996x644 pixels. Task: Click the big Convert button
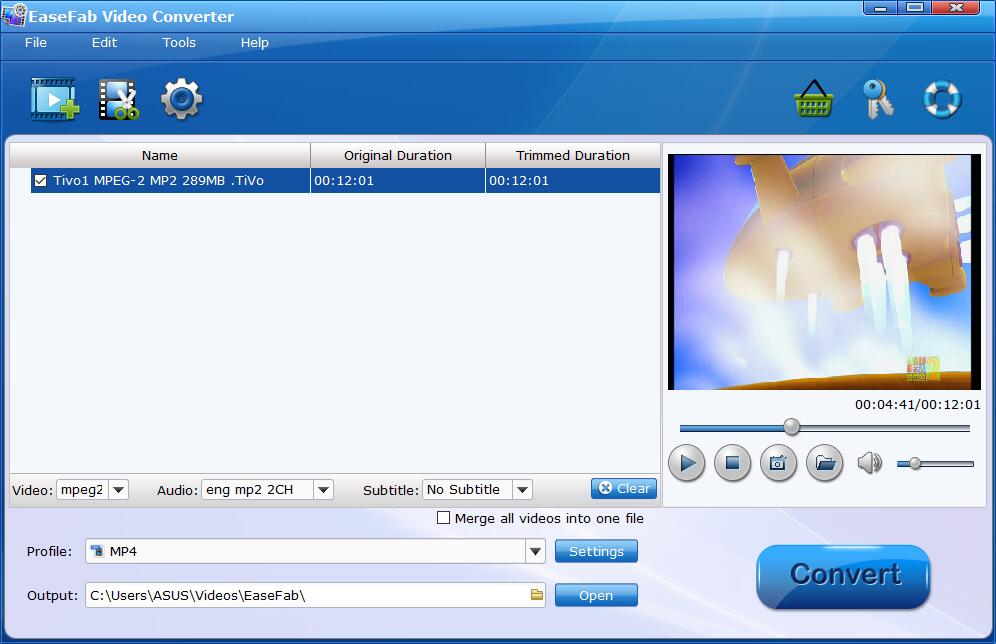[x=844, y=575]
